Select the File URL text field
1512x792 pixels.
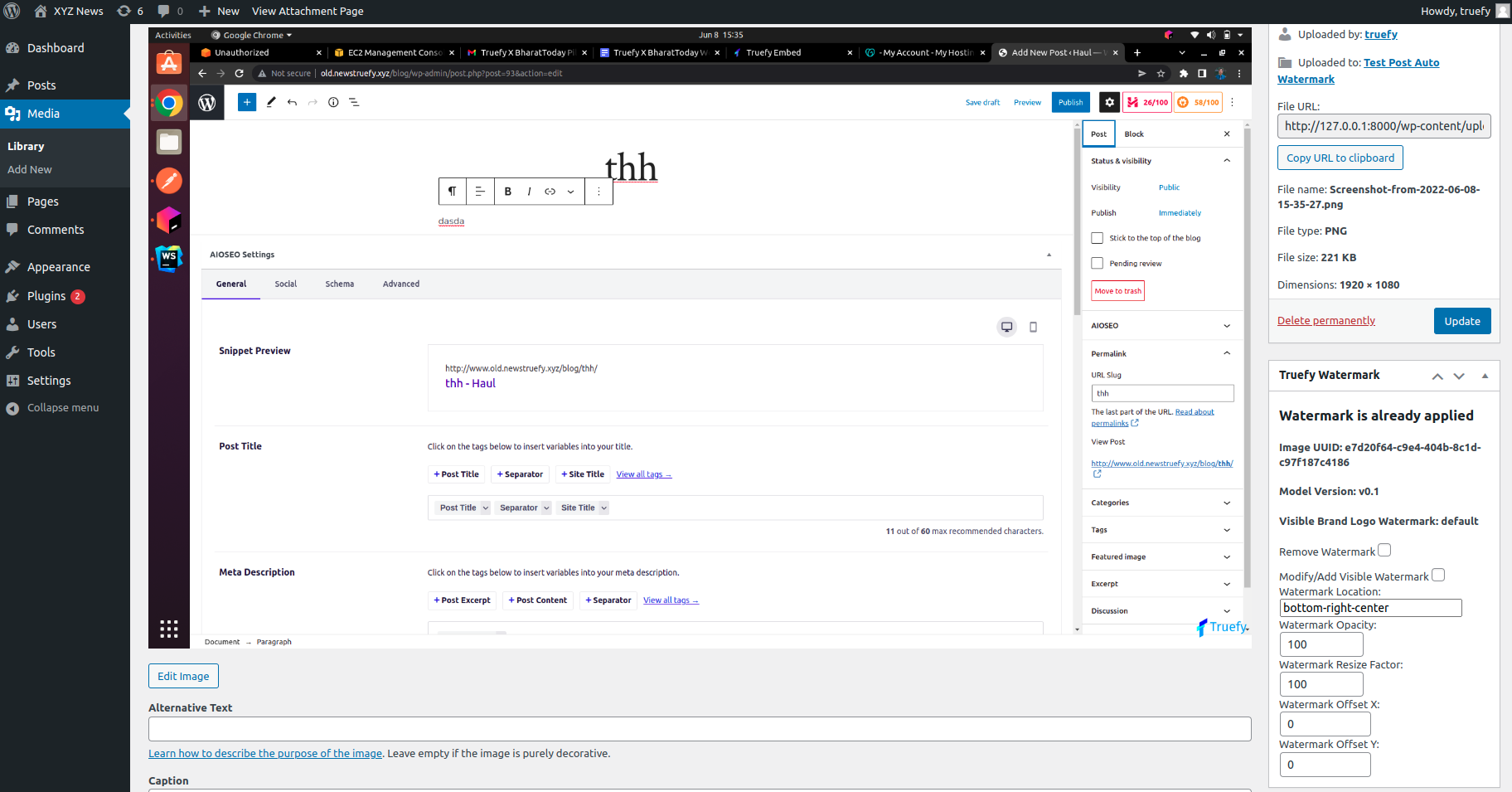click(1384, 126)
